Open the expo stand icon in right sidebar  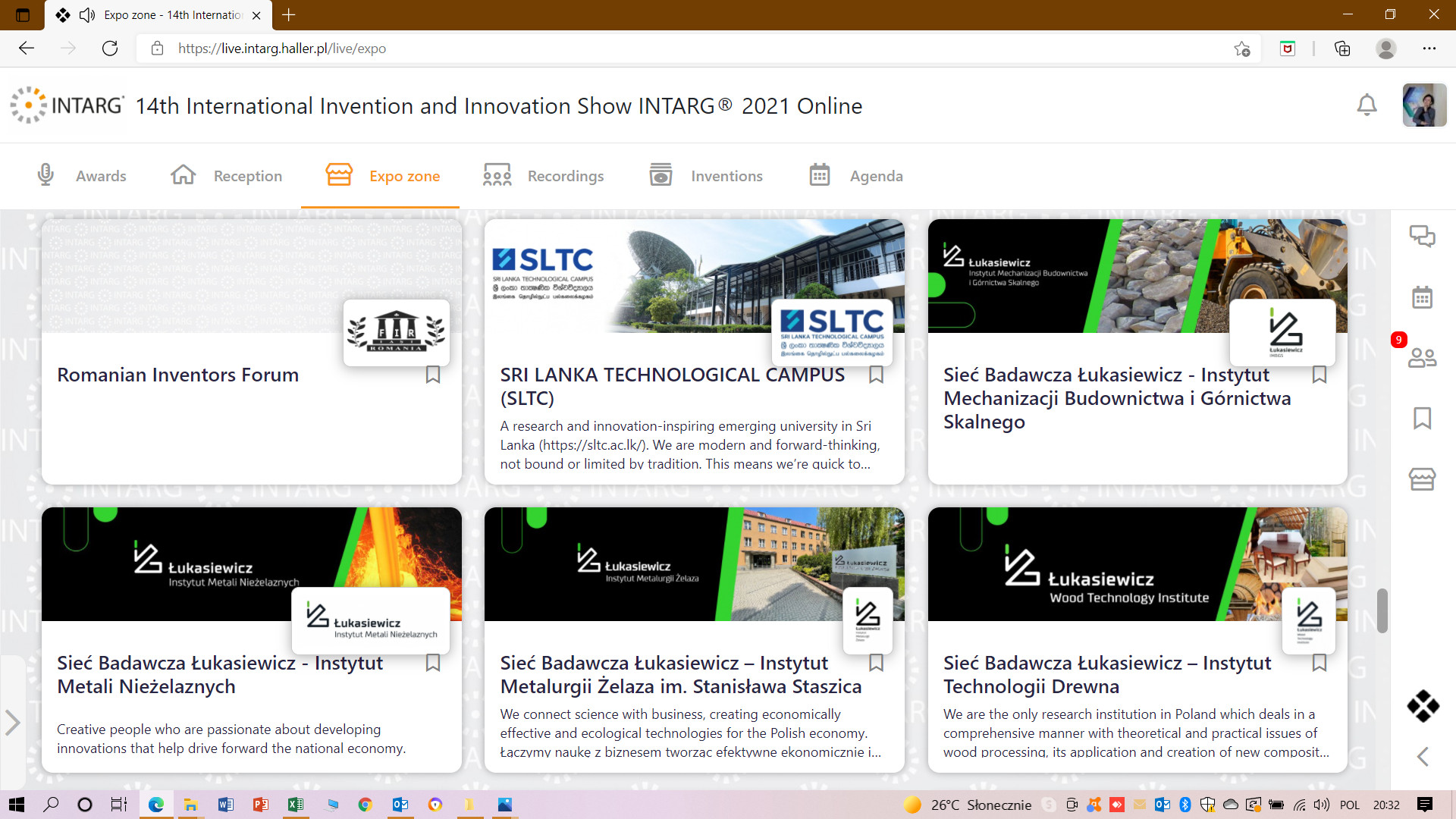[x=1422, y=479]
